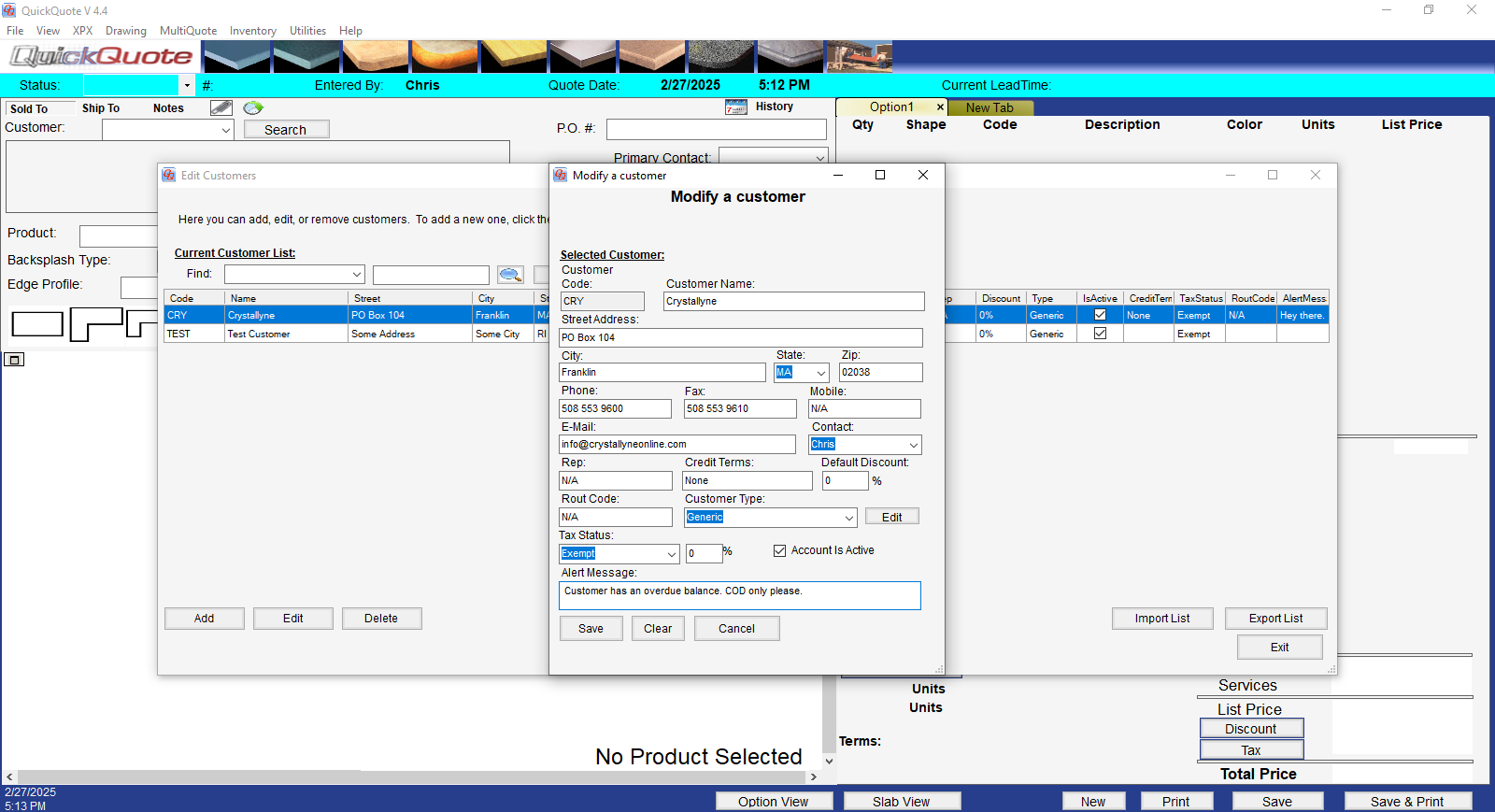Click the Option View button
1495x812 pixels.
click(774, 802)
